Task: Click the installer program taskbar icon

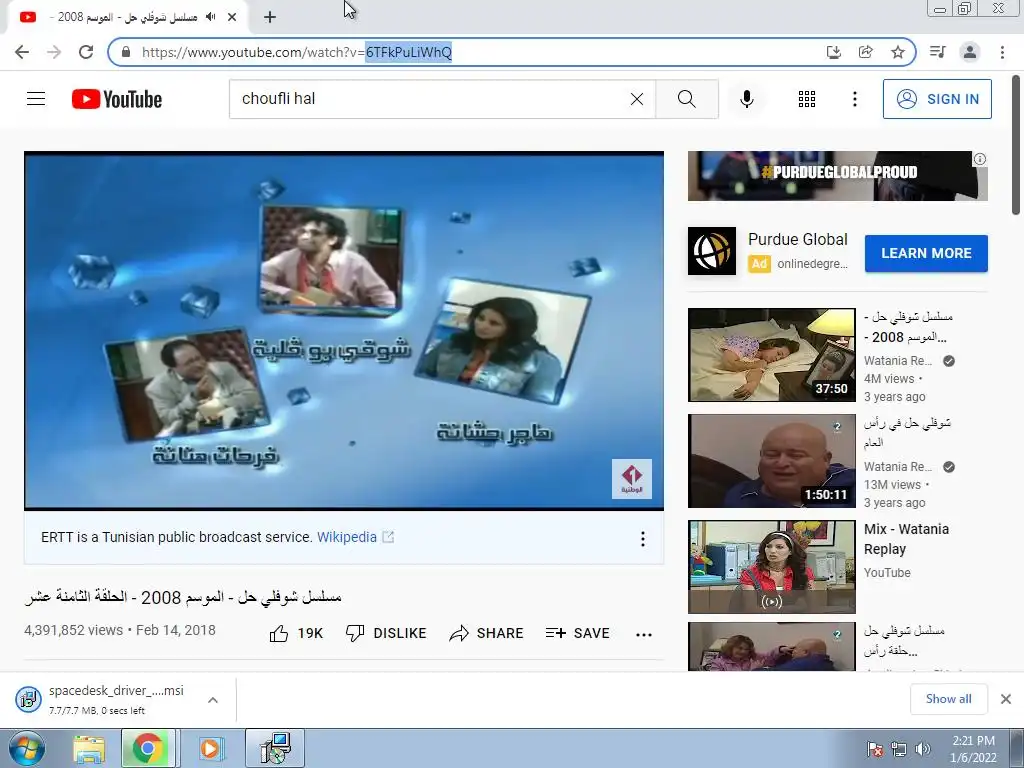Action: [x=275, y=748]
